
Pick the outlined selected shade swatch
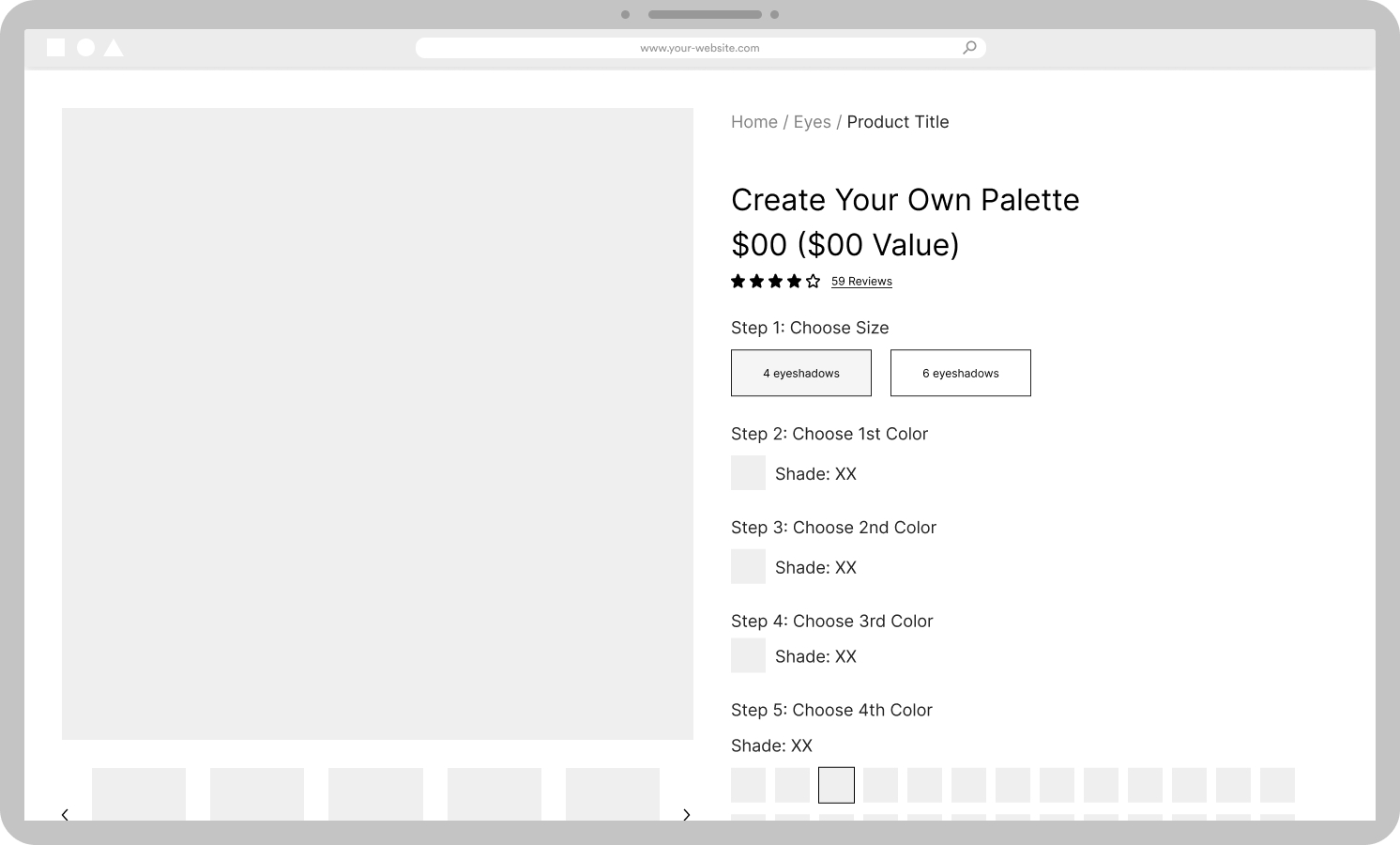click(836, 785)
